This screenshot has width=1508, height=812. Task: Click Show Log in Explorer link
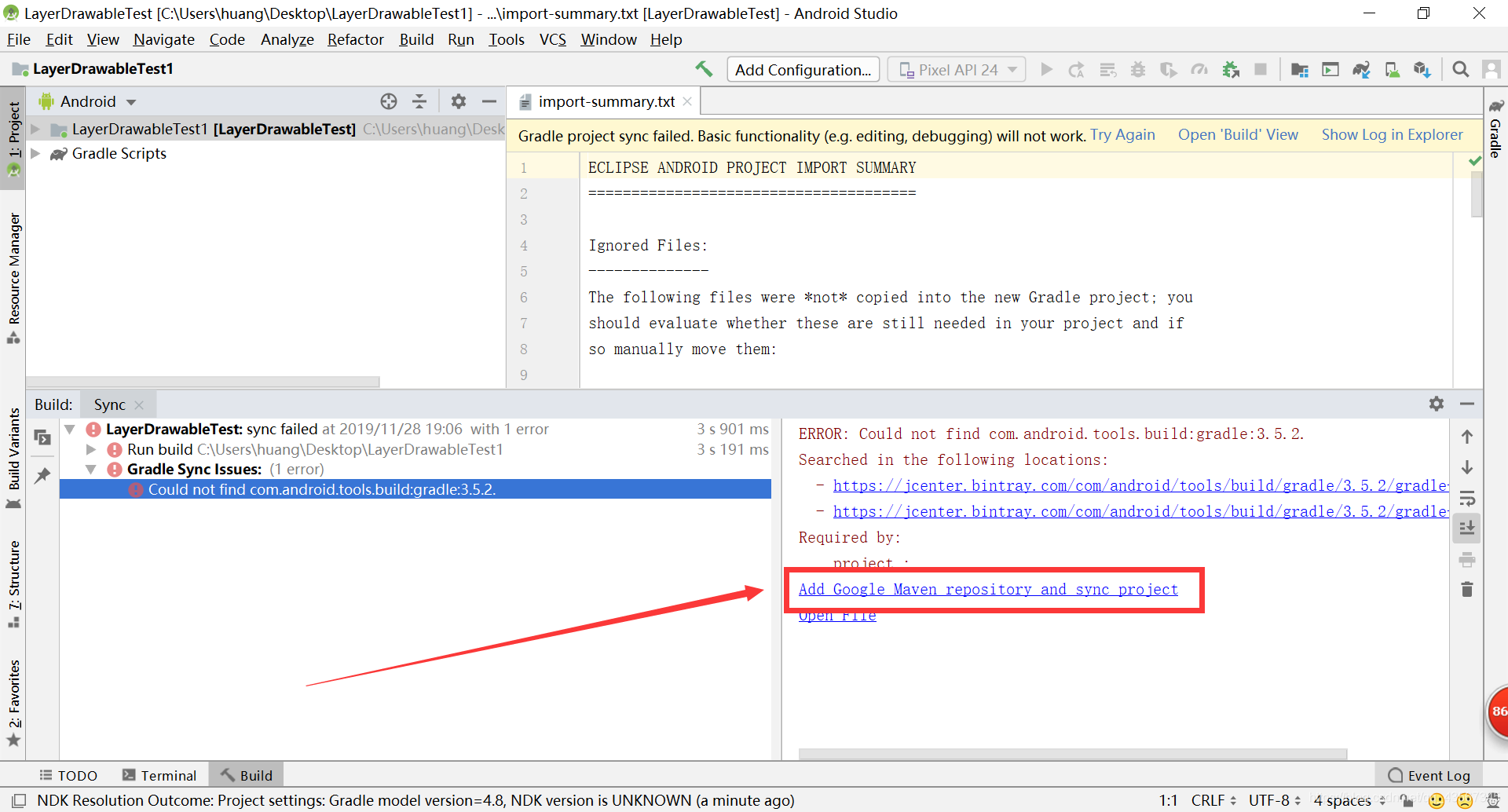pos(1393,134)
